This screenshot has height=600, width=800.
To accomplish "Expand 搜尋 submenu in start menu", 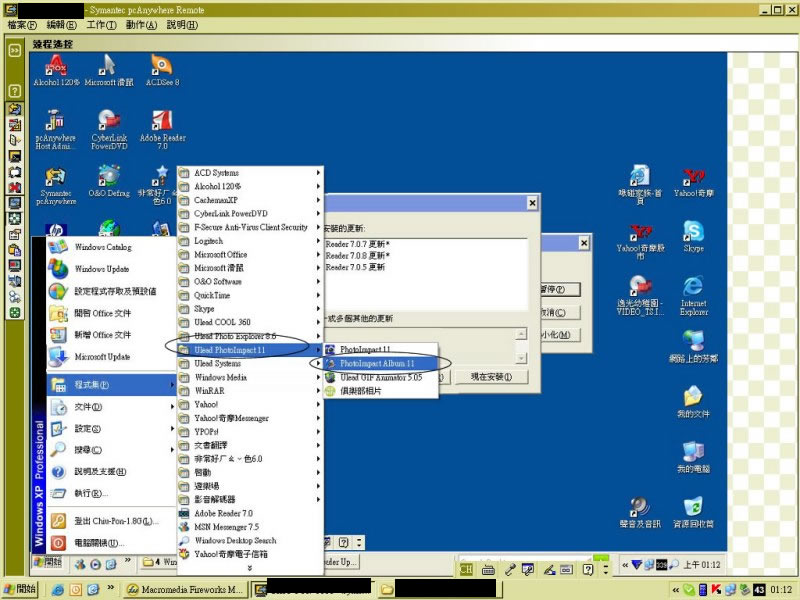I will (111, 450).
